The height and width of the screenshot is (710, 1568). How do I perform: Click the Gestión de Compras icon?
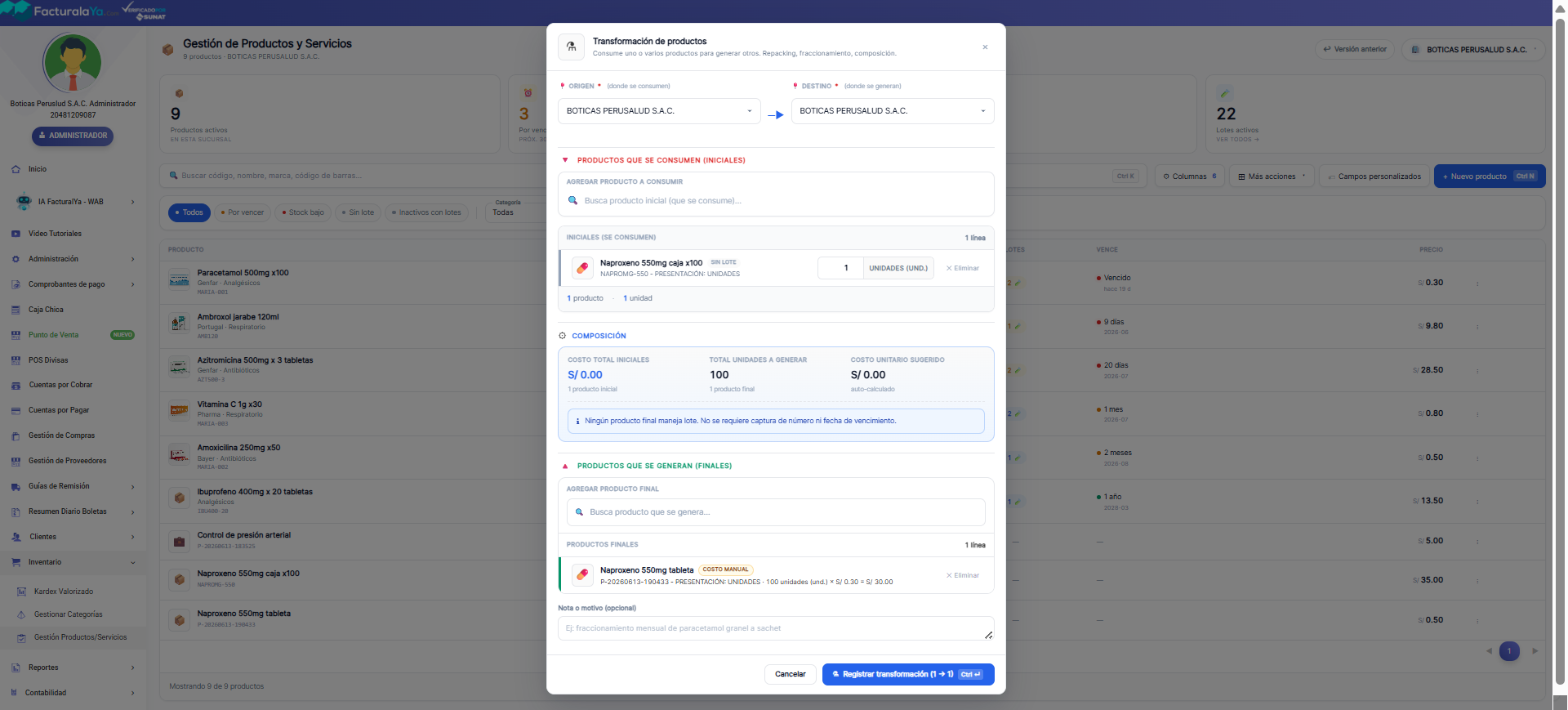pyautogui.click(x=16, y=436)
